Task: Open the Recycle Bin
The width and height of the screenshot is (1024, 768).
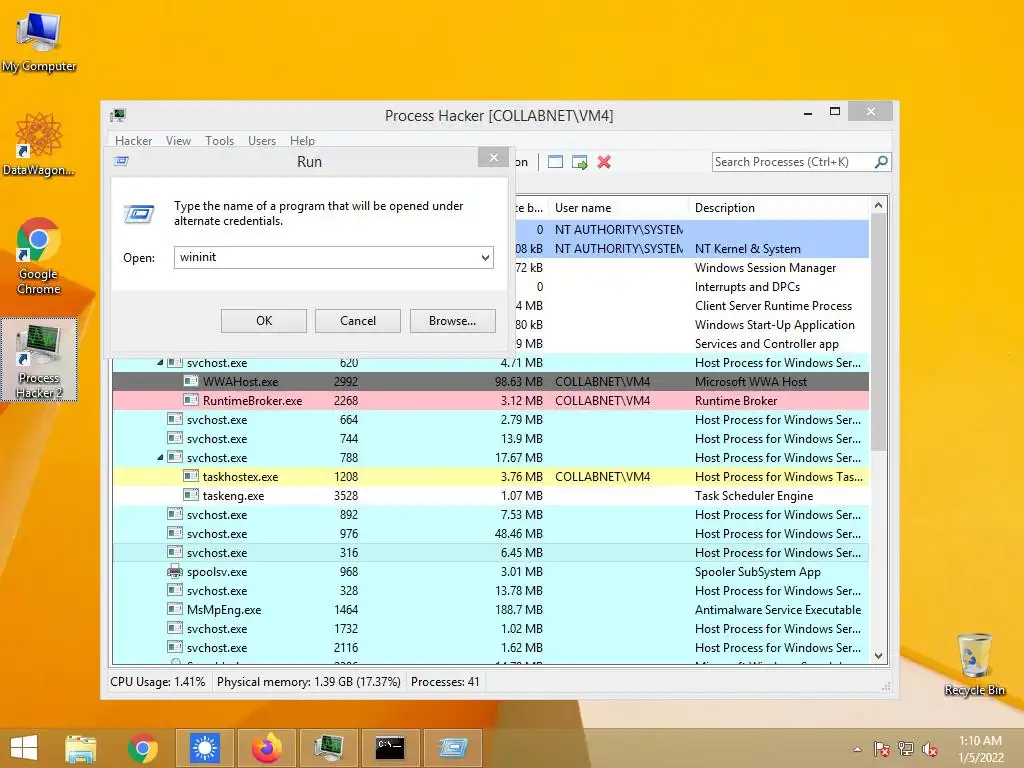Action: pos(974,664)
